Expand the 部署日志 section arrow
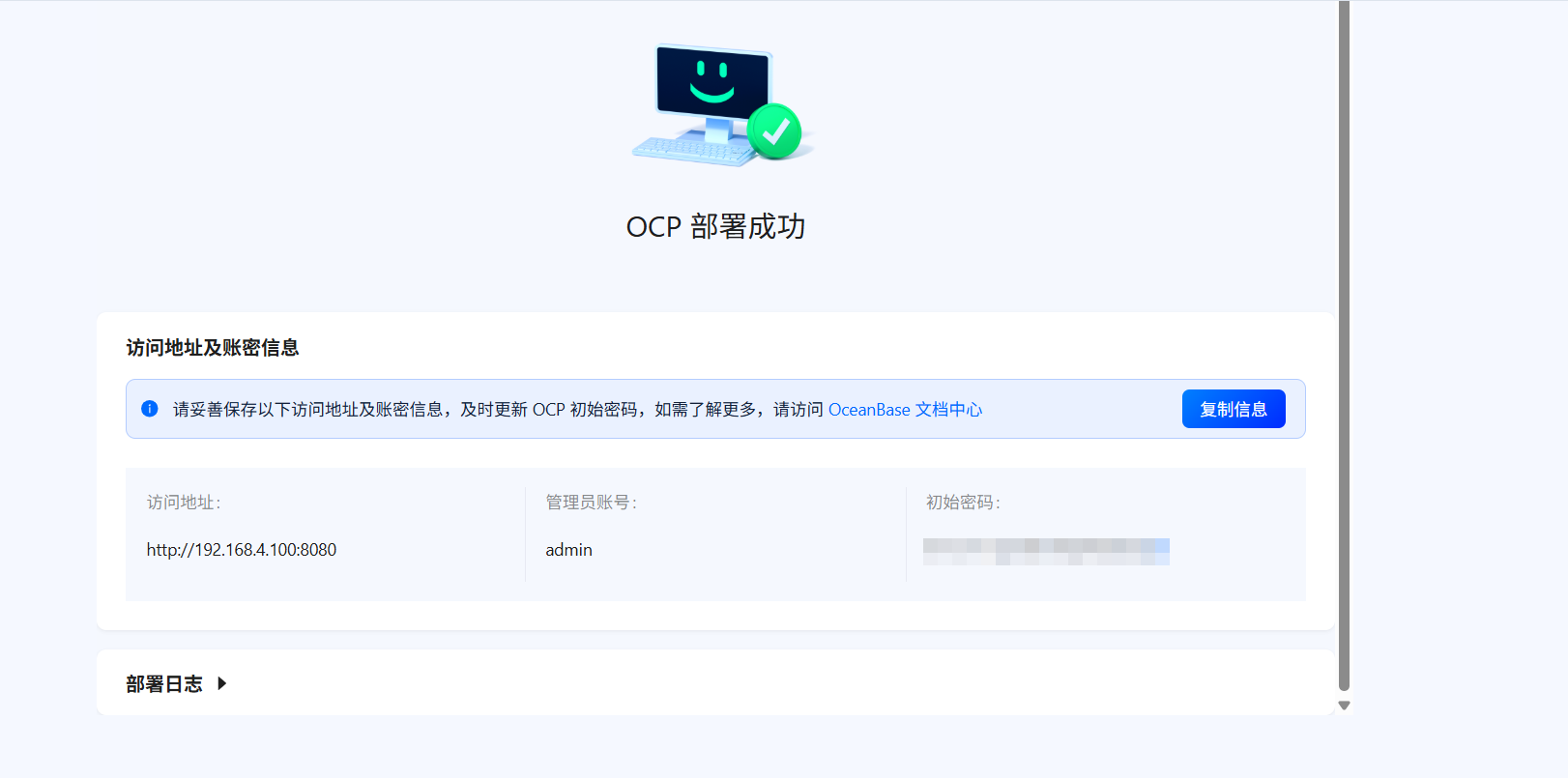Viewport: 1568px width, 778px height. (222, 683)
